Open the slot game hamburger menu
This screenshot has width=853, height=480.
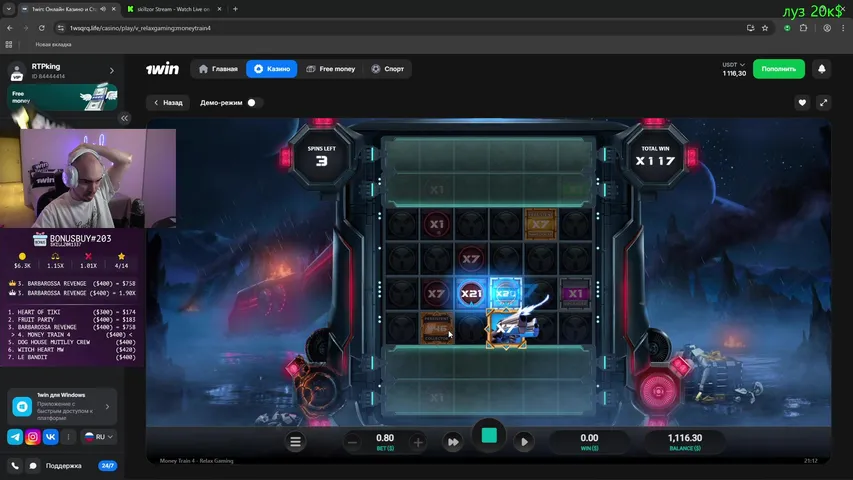[295, 441]
